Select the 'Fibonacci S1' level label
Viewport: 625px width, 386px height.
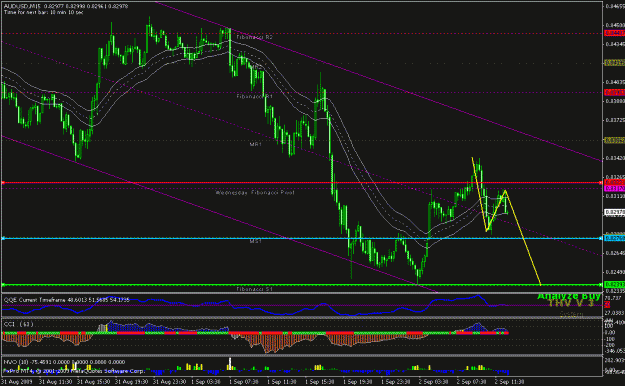pyautogui.click(x=254, y=289)
